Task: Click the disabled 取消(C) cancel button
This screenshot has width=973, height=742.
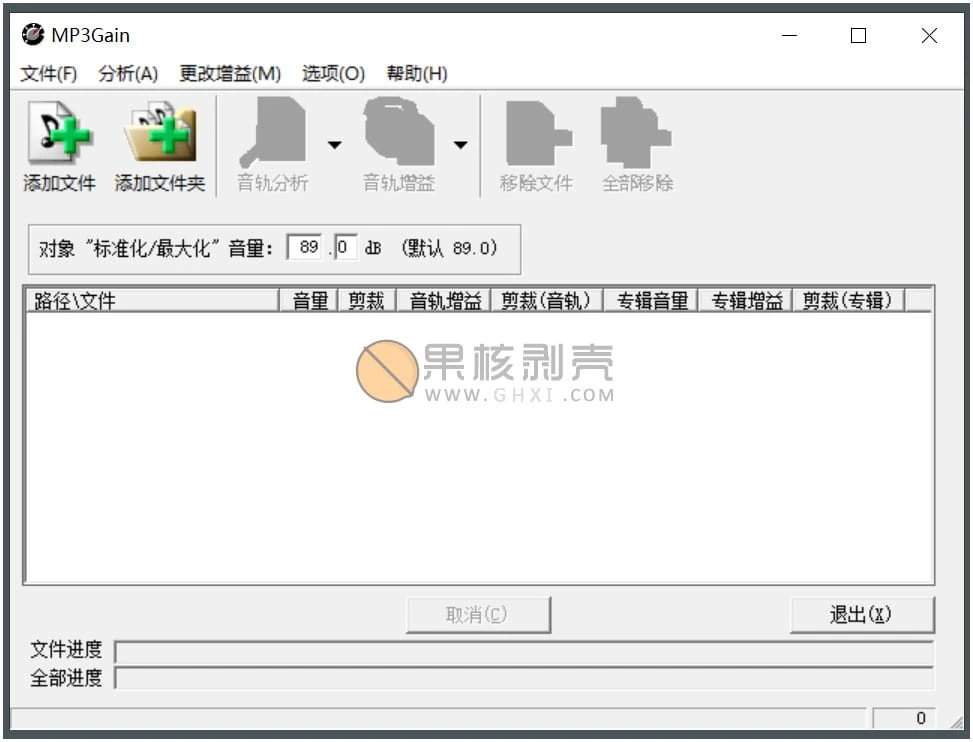Action: tap(478, 614)
